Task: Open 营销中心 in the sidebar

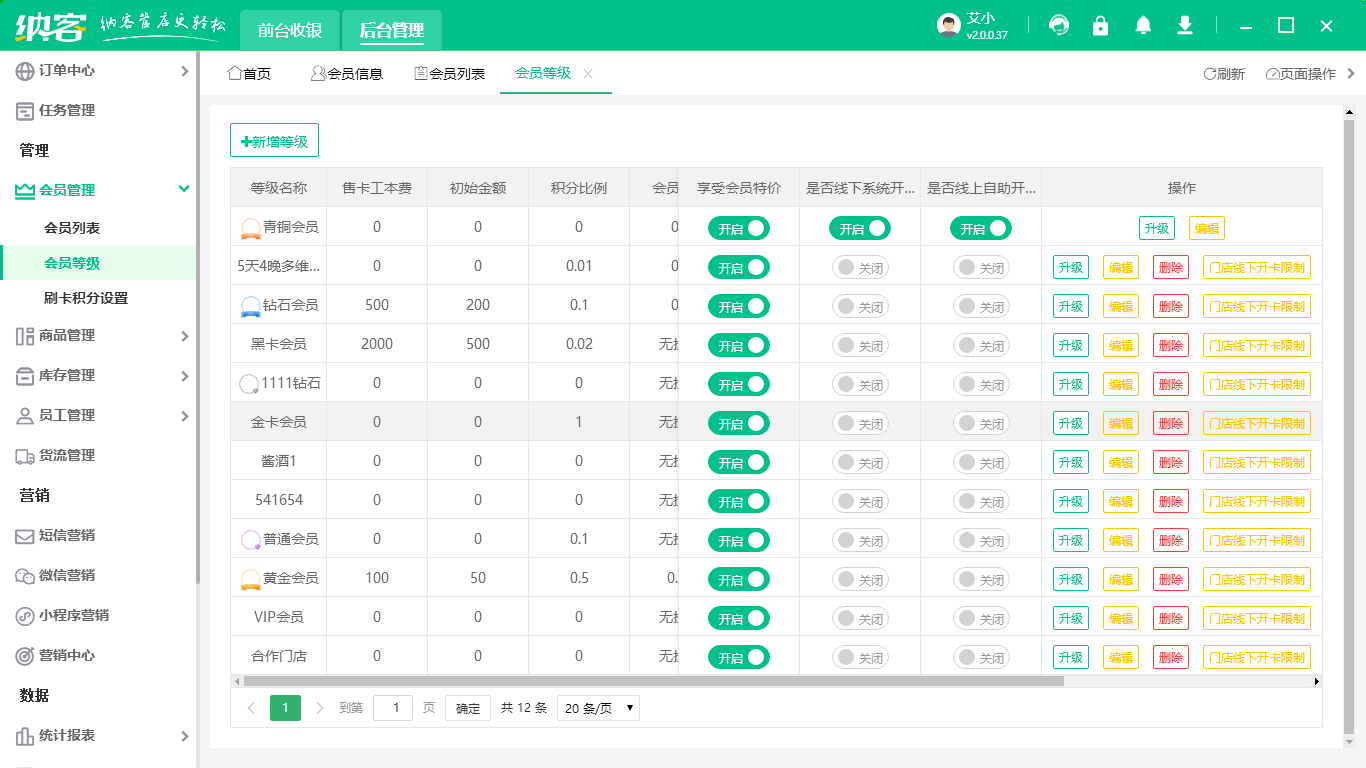Action: tap(67, 656)
